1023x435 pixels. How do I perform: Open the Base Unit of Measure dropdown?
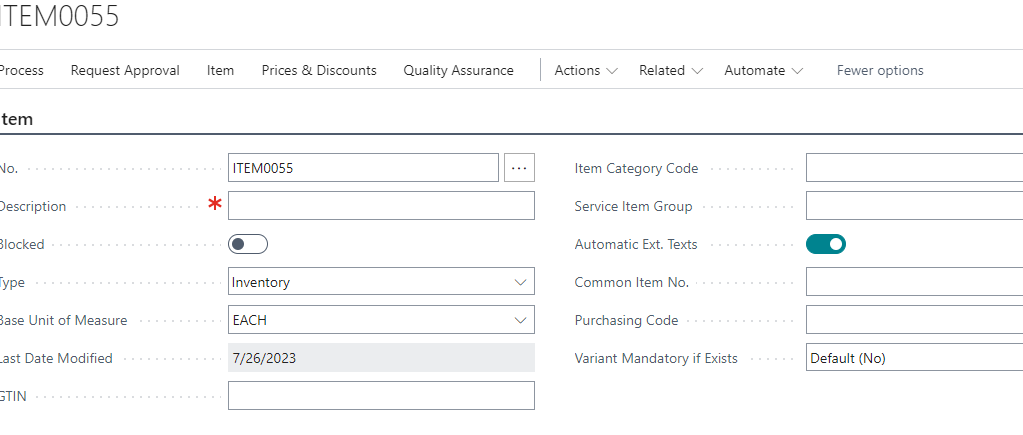click(381, 320)
